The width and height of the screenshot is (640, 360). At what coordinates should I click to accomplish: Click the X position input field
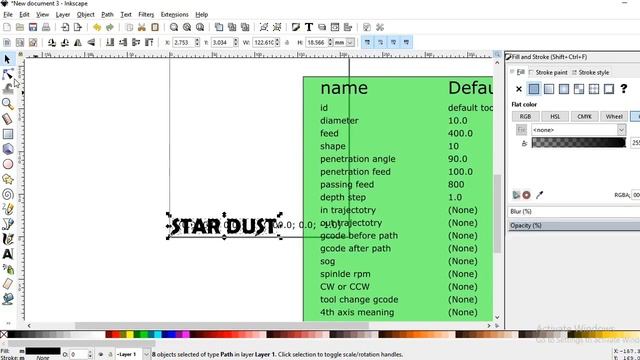[x=183, y=42]
